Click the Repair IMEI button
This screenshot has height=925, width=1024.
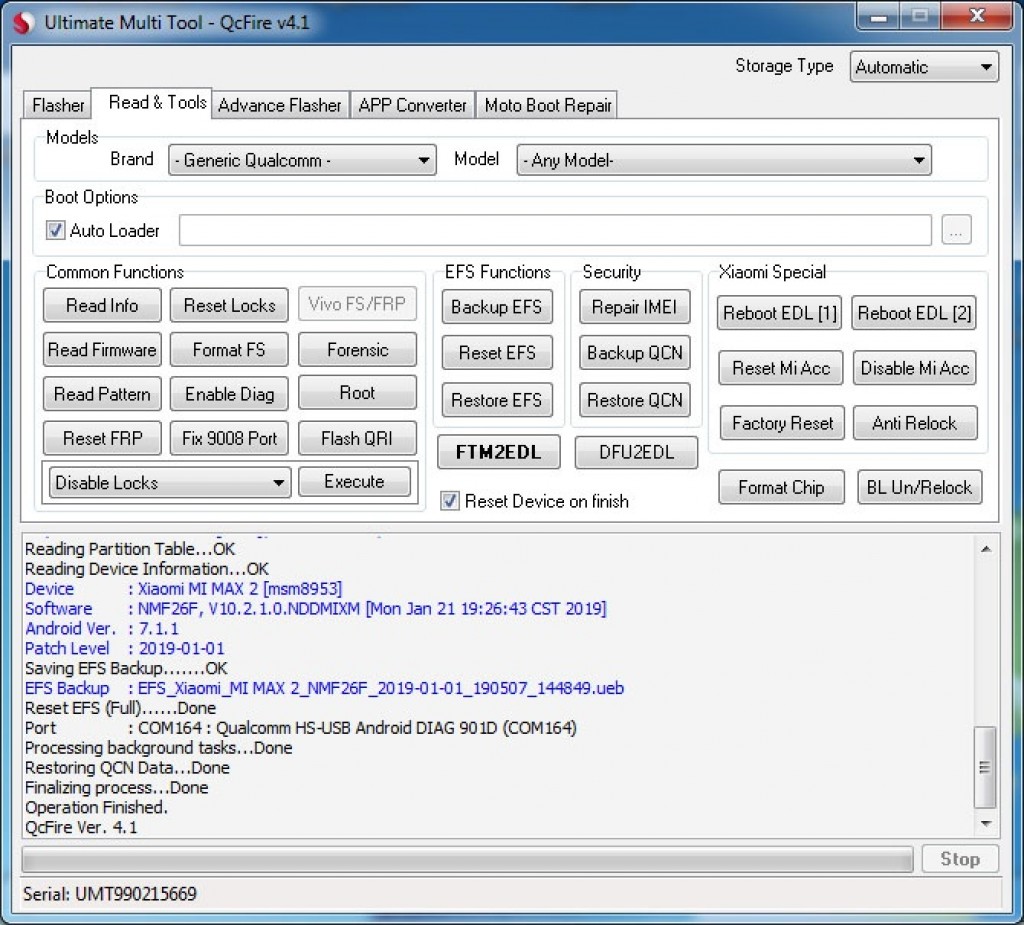tap(634, 307)
